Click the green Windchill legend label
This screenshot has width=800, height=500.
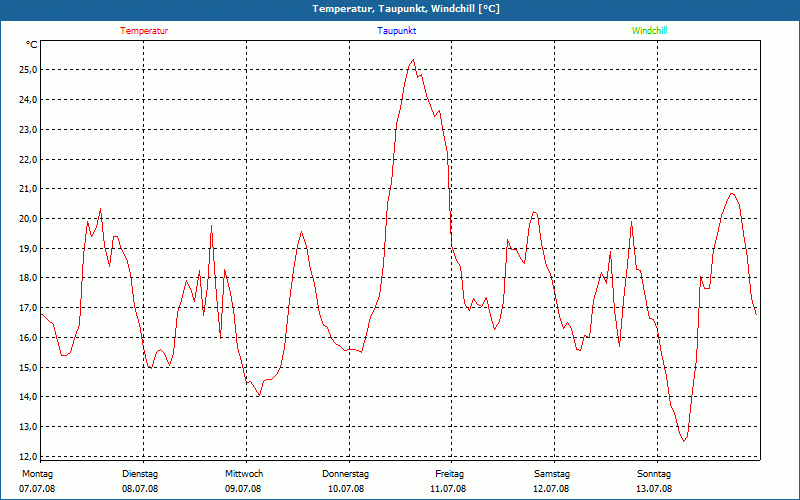click(x=649, y=31)
